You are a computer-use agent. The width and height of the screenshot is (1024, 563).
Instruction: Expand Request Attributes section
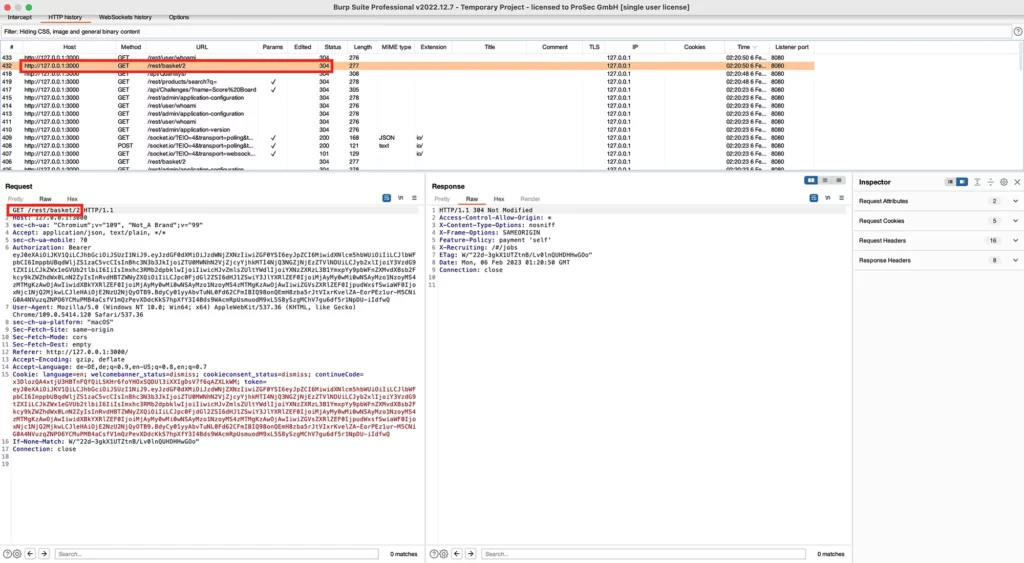[1015, 201]
